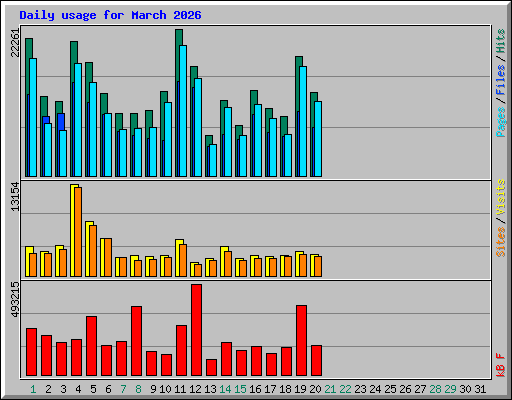Click the yellow "Visits" legend label
Image resolution: width=512 pixels, height=400 pixels.
(500, 197)
